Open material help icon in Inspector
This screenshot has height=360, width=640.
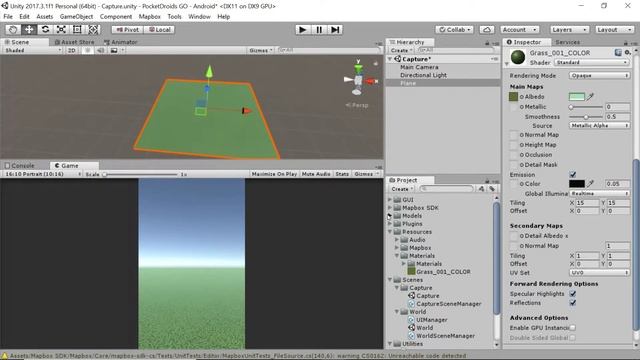[618, 53]
